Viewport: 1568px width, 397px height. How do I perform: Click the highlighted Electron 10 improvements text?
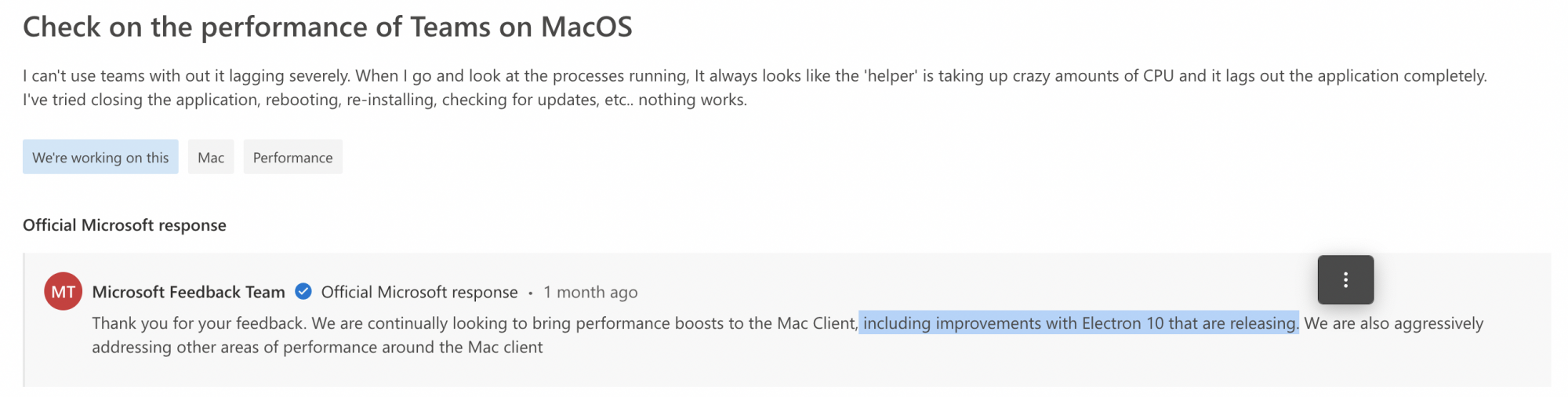tap(1080, 323)
